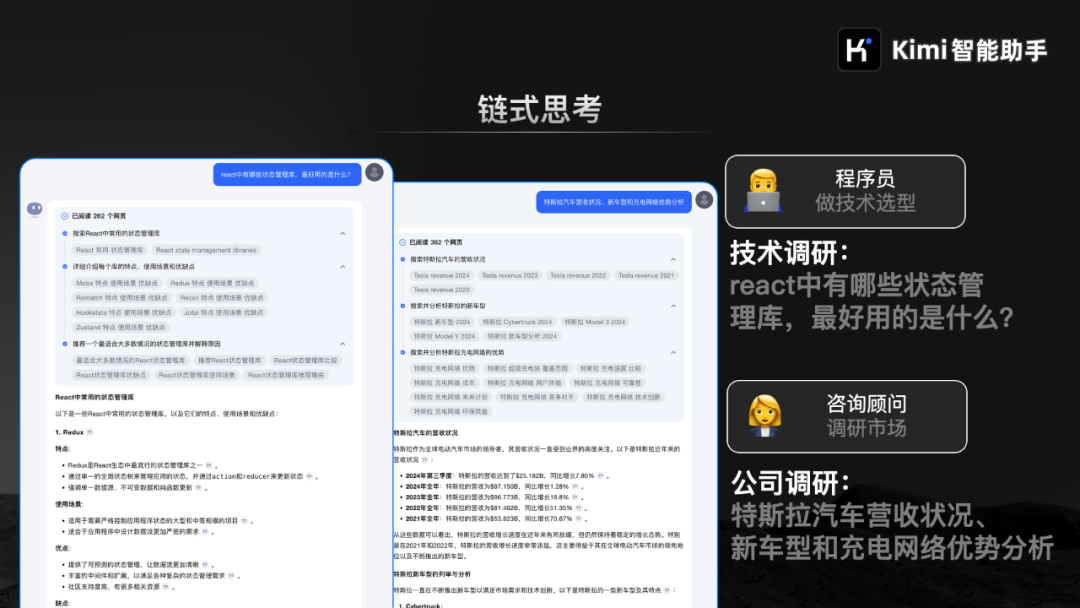This screenshot has width=1080, height=608.
Task: Click Jotai 特点 使用场景 优缺点 tag
Action: pos(223,313)
